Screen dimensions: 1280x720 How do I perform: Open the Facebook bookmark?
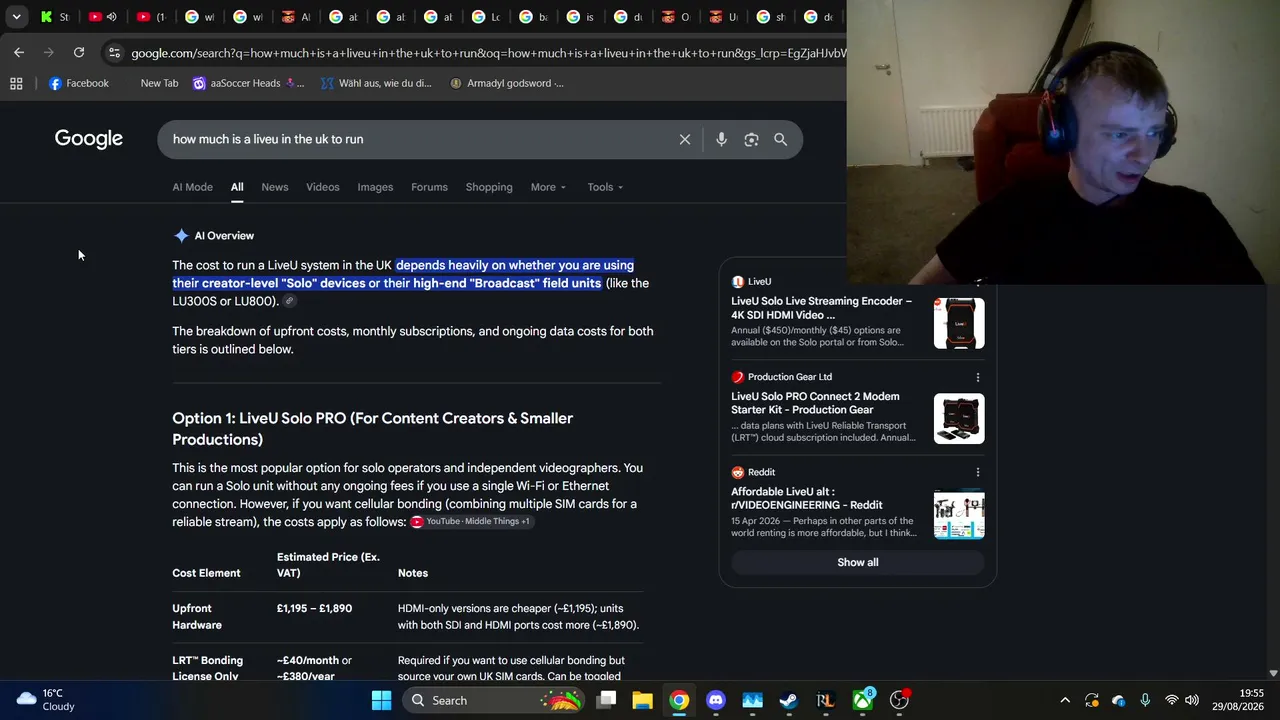pos(78,84)
